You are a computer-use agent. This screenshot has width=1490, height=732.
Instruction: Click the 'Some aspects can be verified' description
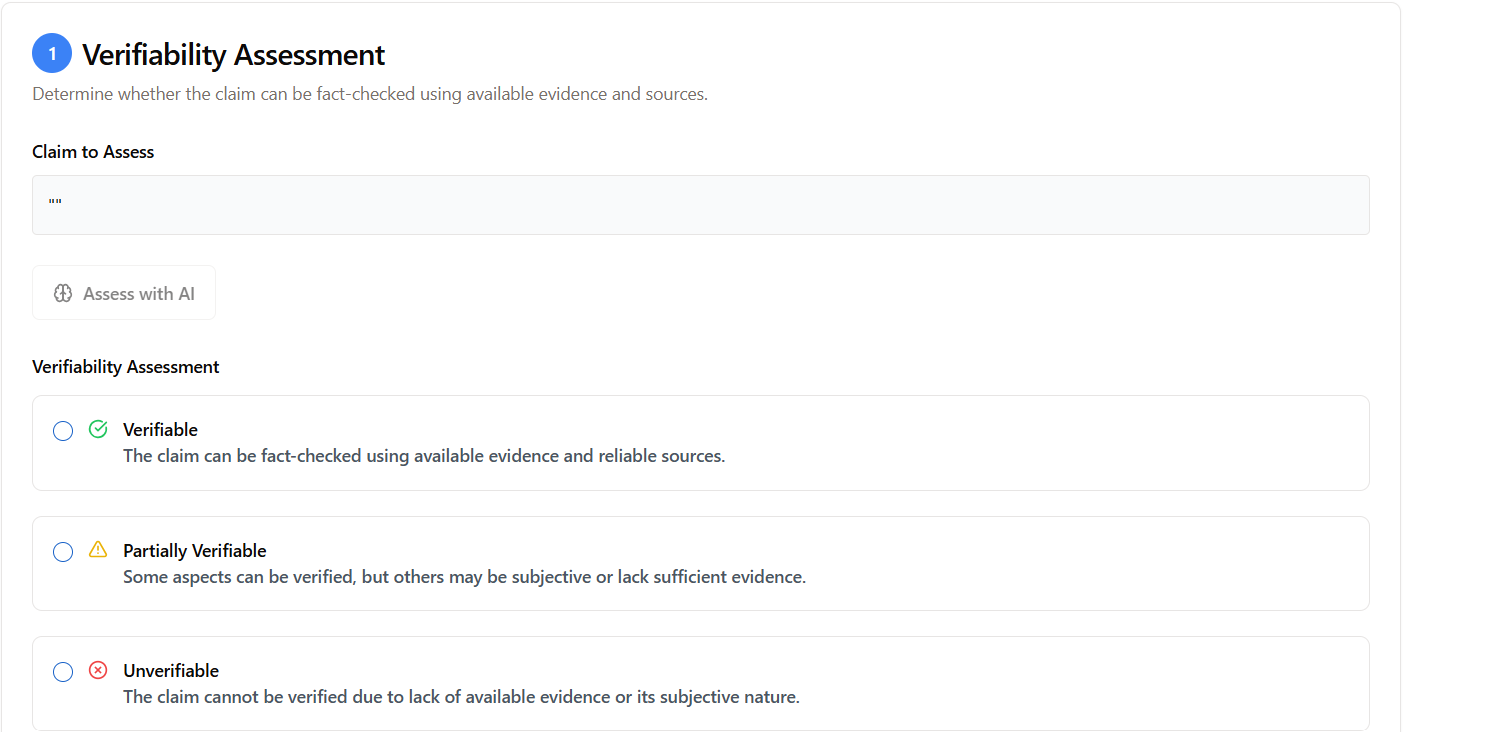point(463,577)
